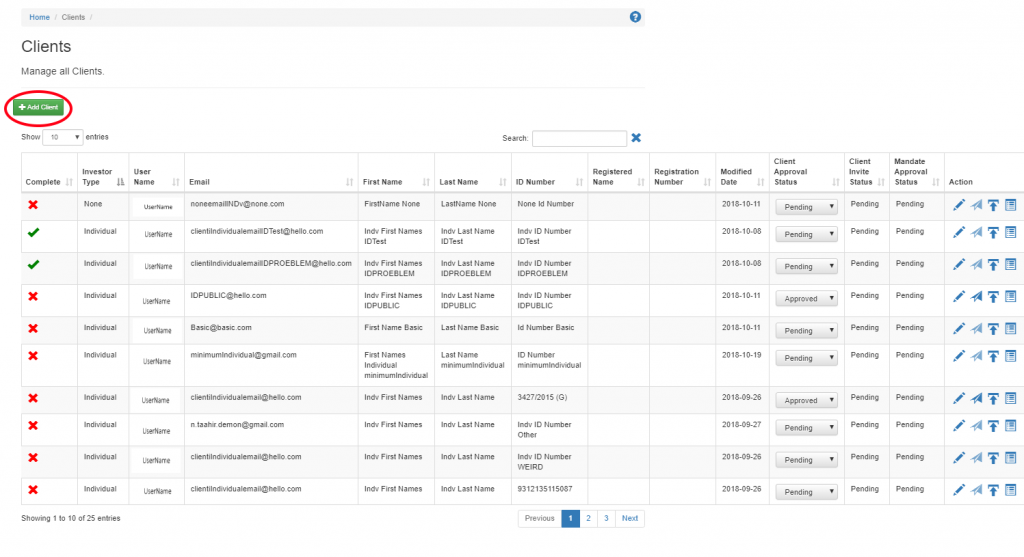1024x557 pixels.
Task: Send invite icon in 9312135115087 row
Action: (x=976, y=490)
